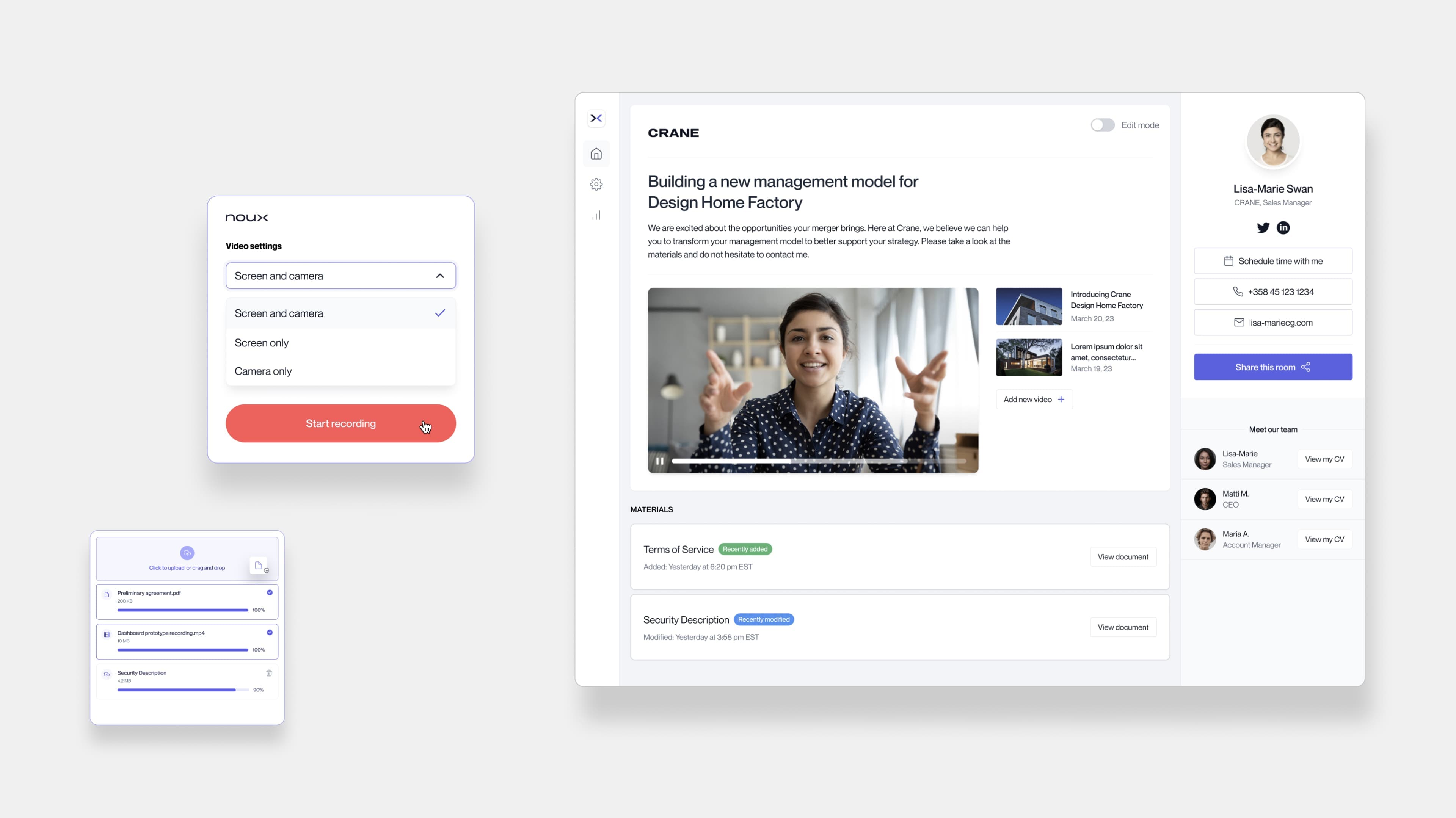Open the Lorem ipsum dolor sit amet video thumbnail
Image resolution: width=1456 pixels, height=818 pixels.
pyautogui.click(x=1029, y=357)
